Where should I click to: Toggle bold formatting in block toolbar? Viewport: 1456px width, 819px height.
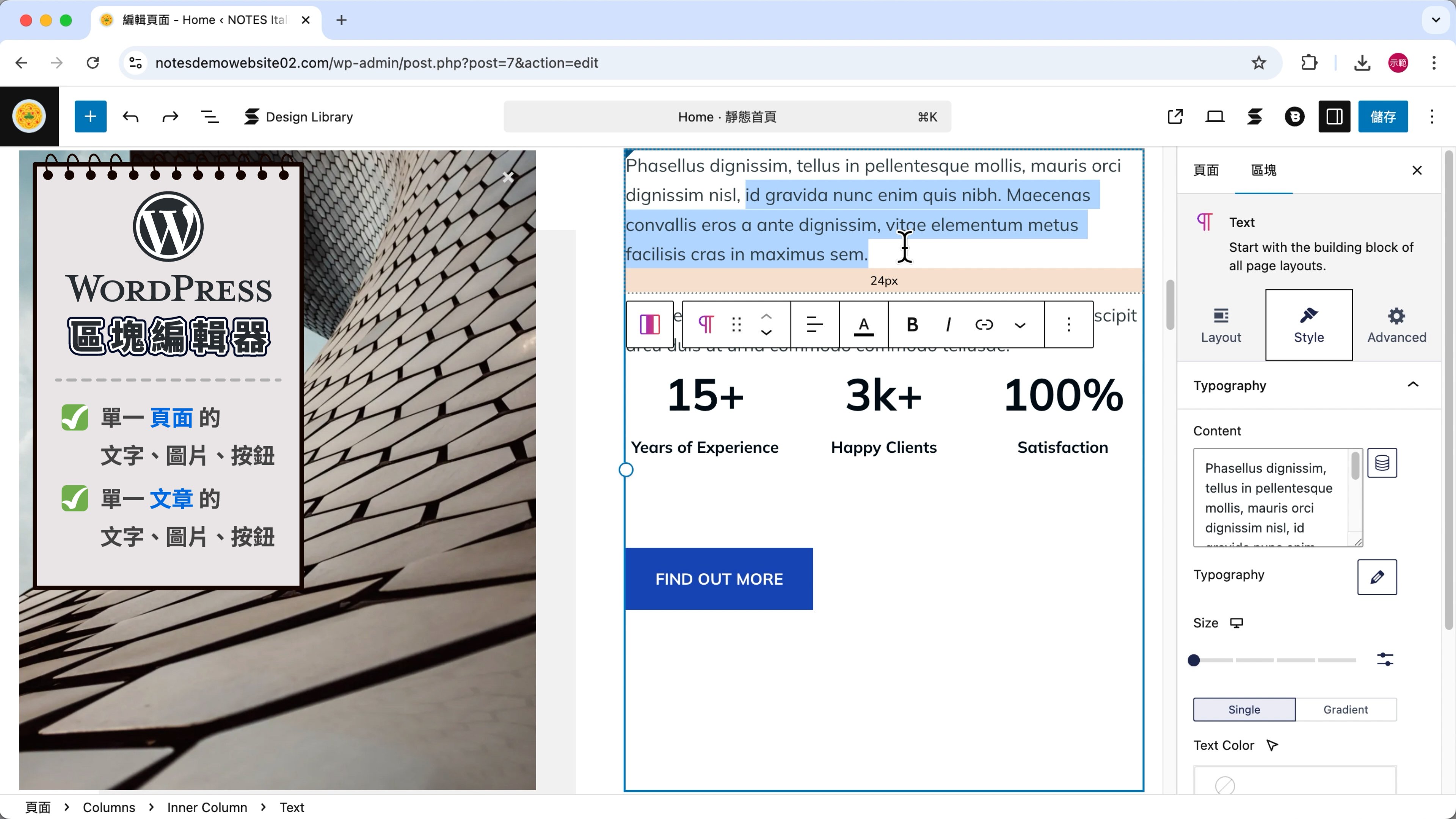coord(912,325)
